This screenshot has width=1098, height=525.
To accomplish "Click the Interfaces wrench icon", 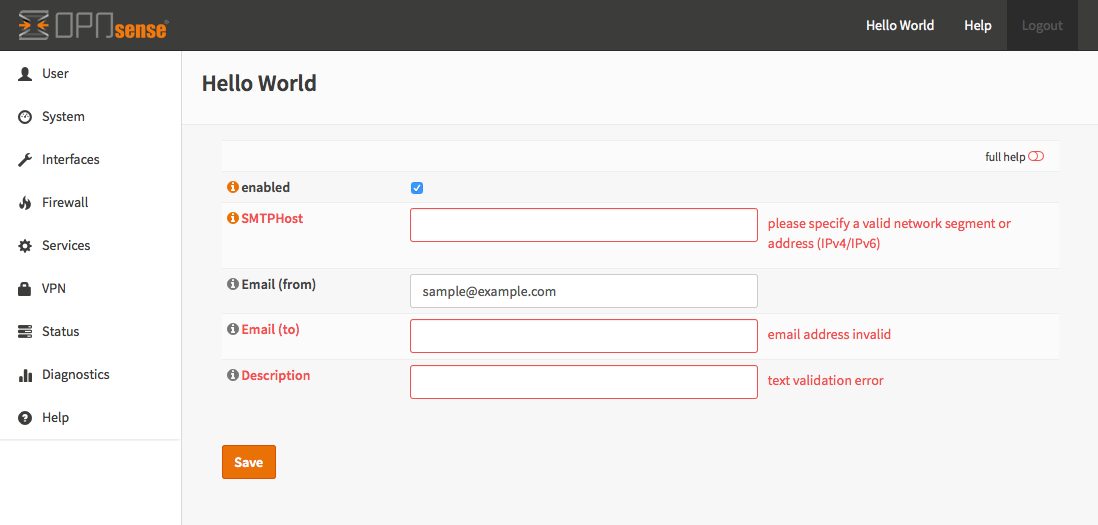I will [25, 160].
